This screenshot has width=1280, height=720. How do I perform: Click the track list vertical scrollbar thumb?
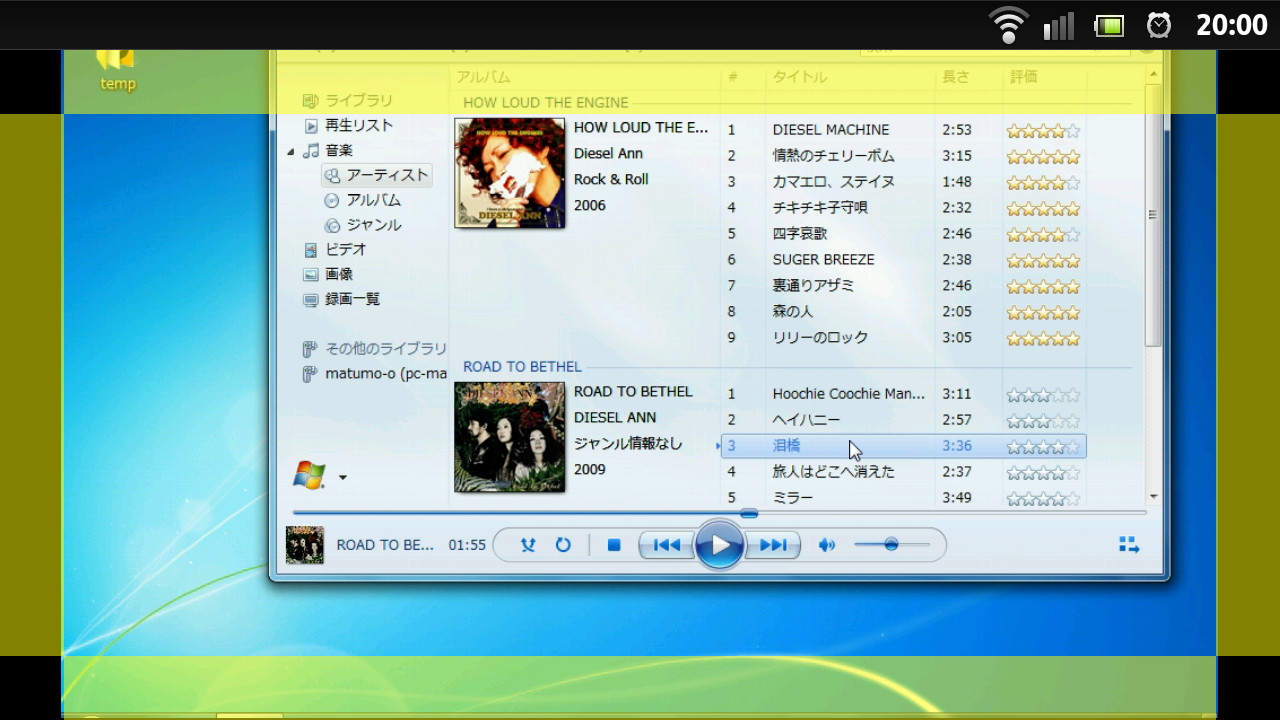click(1153, 215)
